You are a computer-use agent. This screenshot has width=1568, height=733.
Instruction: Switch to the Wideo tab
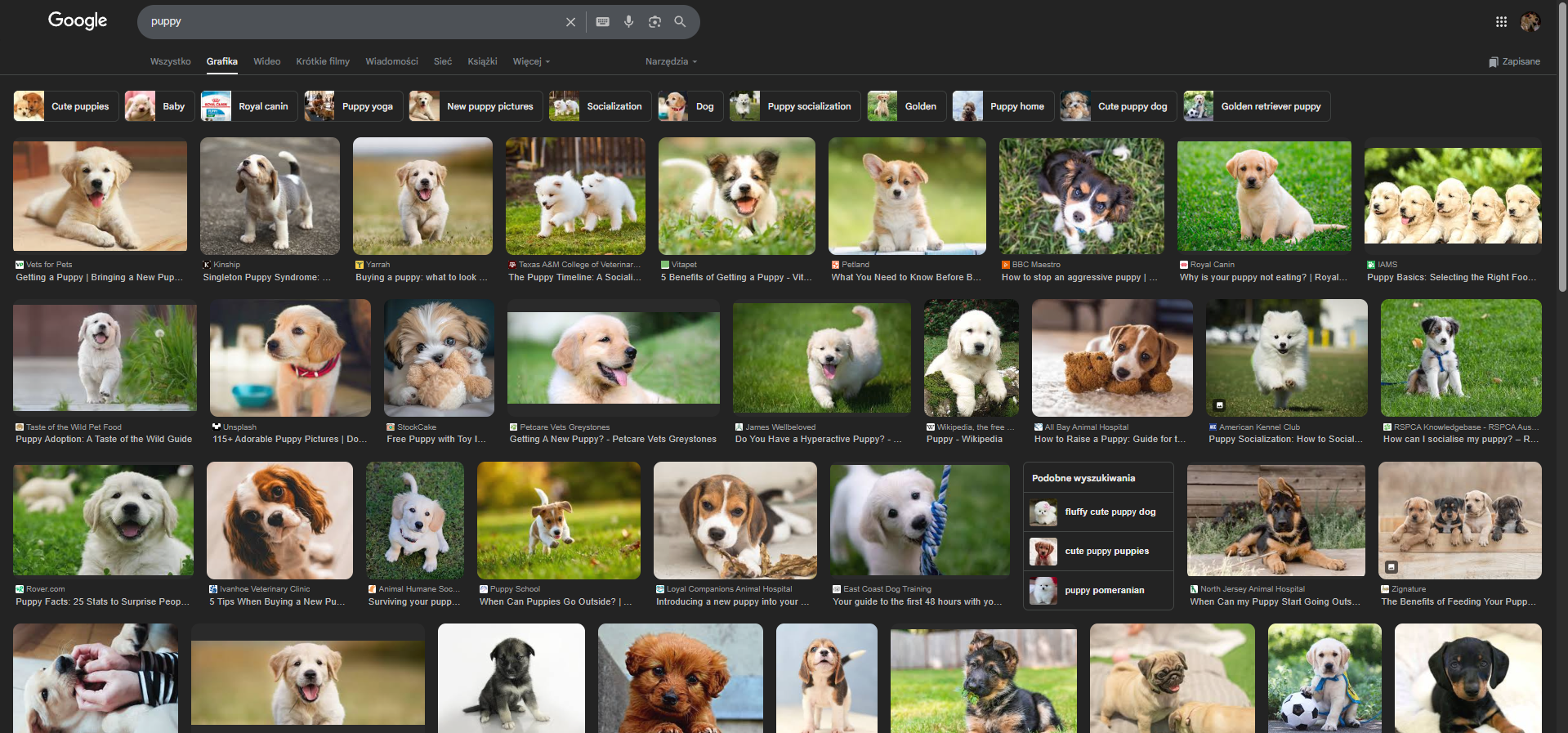point(266,61)
